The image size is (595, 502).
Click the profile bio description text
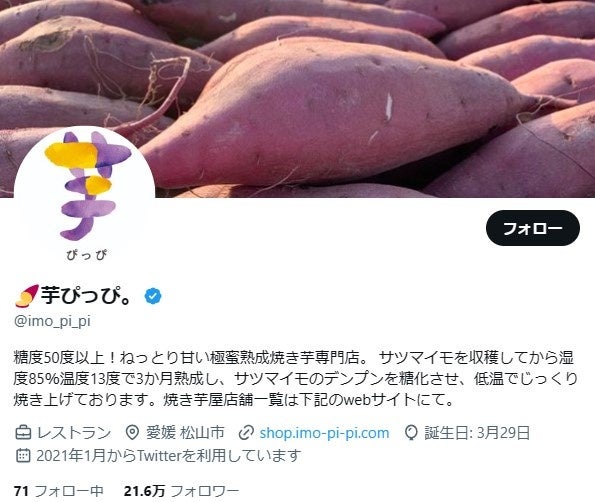[x=295, y=378]
